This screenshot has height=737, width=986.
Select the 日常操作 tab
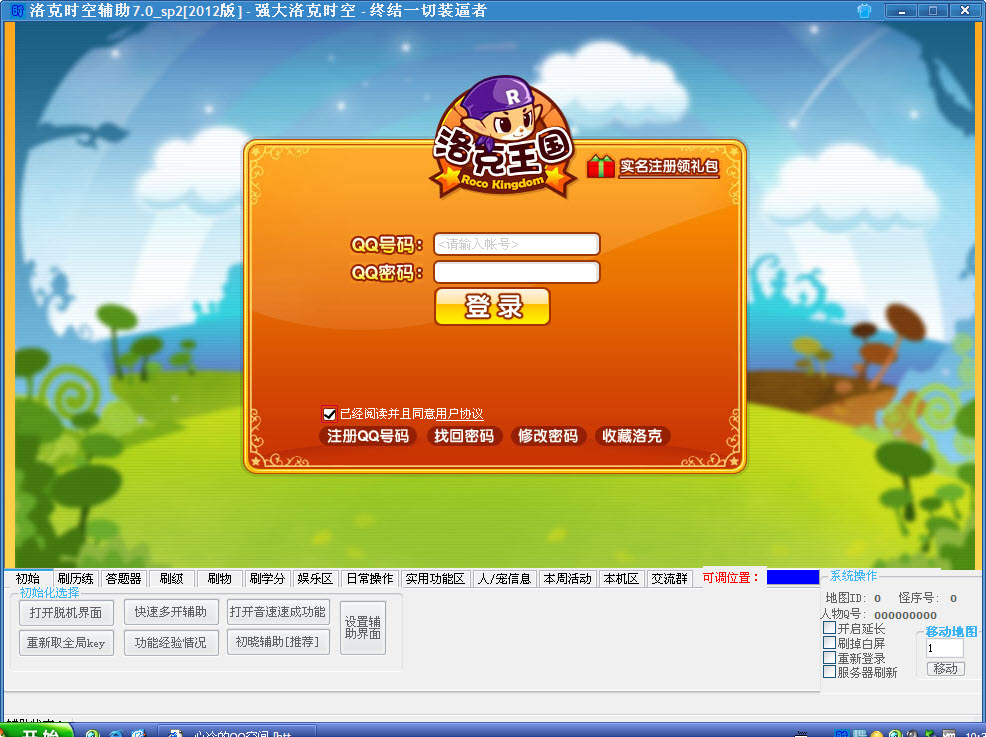coord(370,579)
